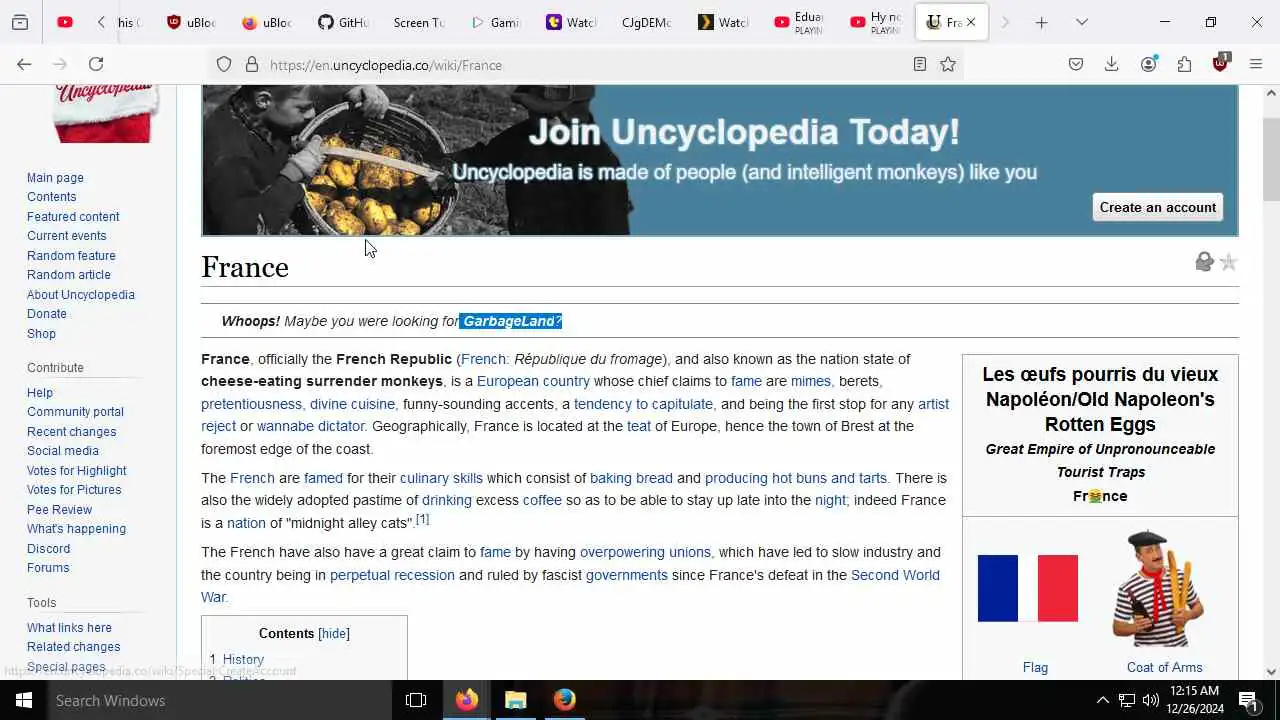The image size is (1280, 720).
Task: Open the uBlock Origin toolbar icon
Action: (1221, 64)
